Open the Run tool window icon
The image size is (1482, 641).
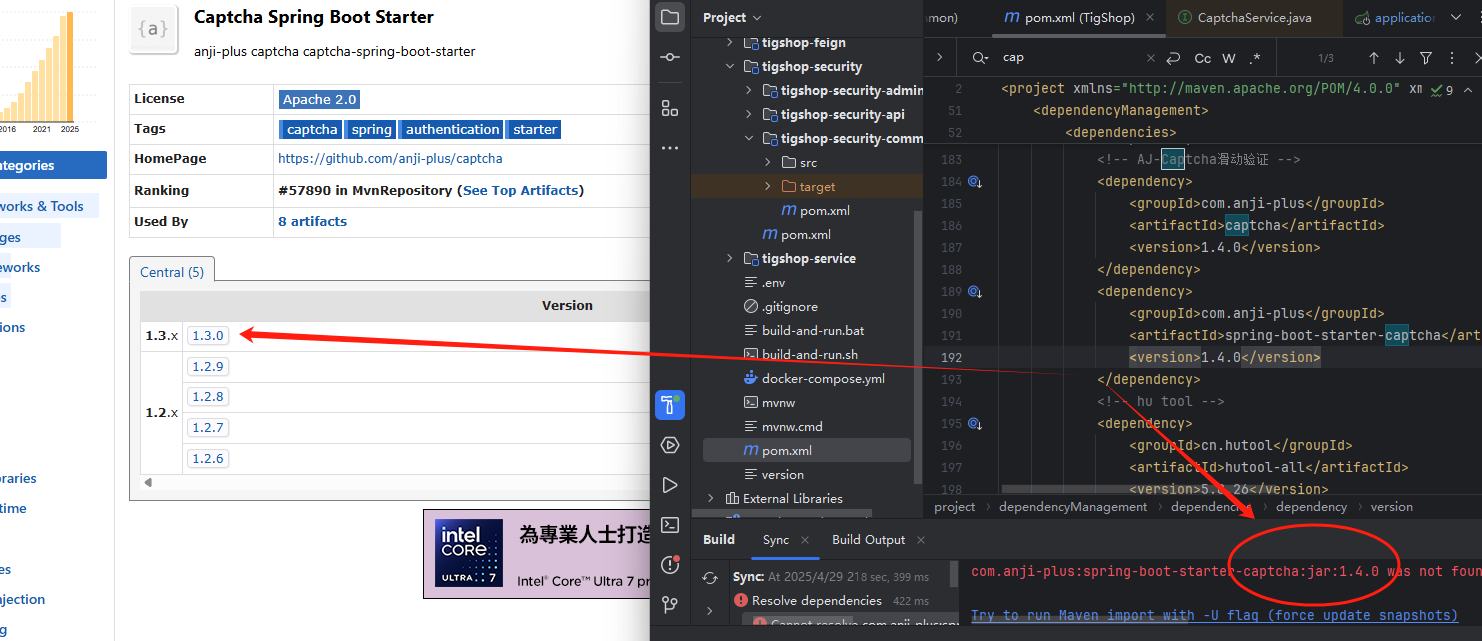point(670,485)
